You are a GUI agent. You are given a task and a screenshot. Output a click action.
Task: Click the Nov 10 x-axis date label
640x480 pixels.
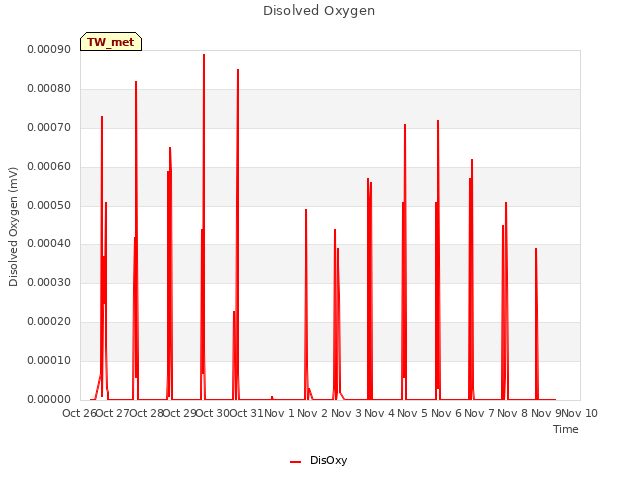coord(580,413)
